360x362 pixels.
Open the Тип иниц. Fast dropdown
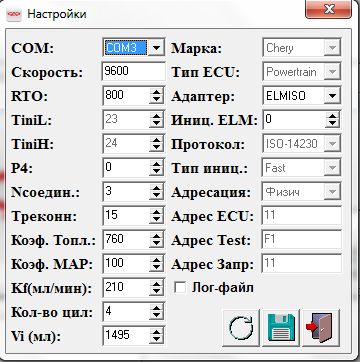[332, 168]
